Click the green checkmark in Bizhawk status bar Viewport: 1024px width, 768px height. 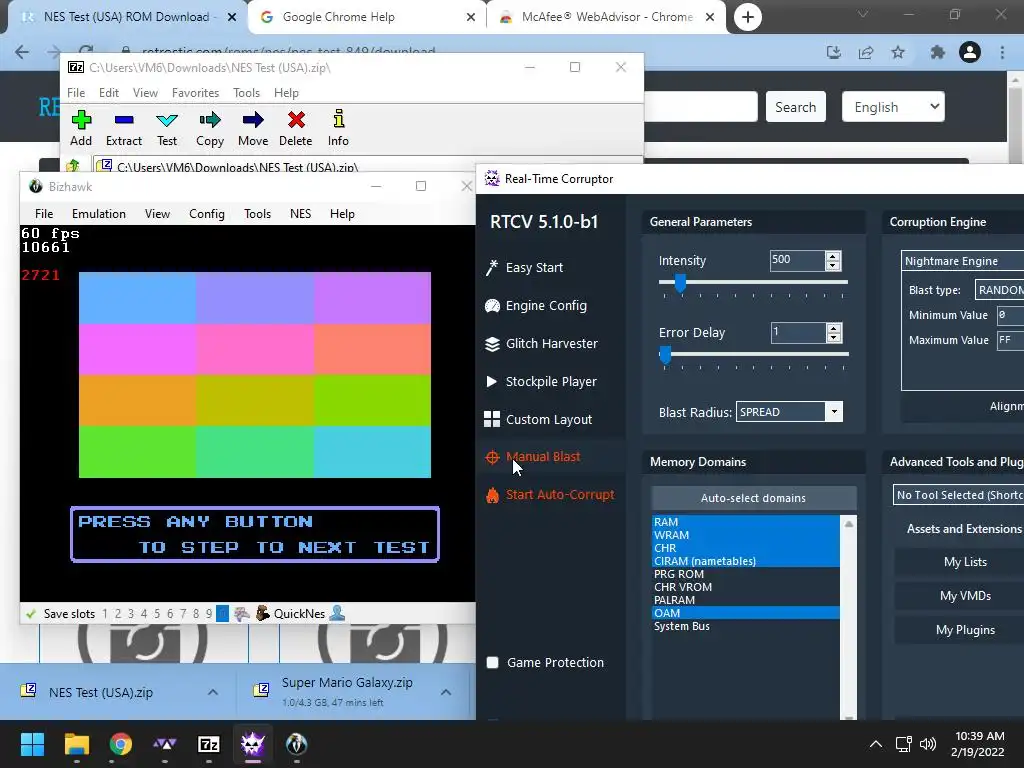click(30, 614)
